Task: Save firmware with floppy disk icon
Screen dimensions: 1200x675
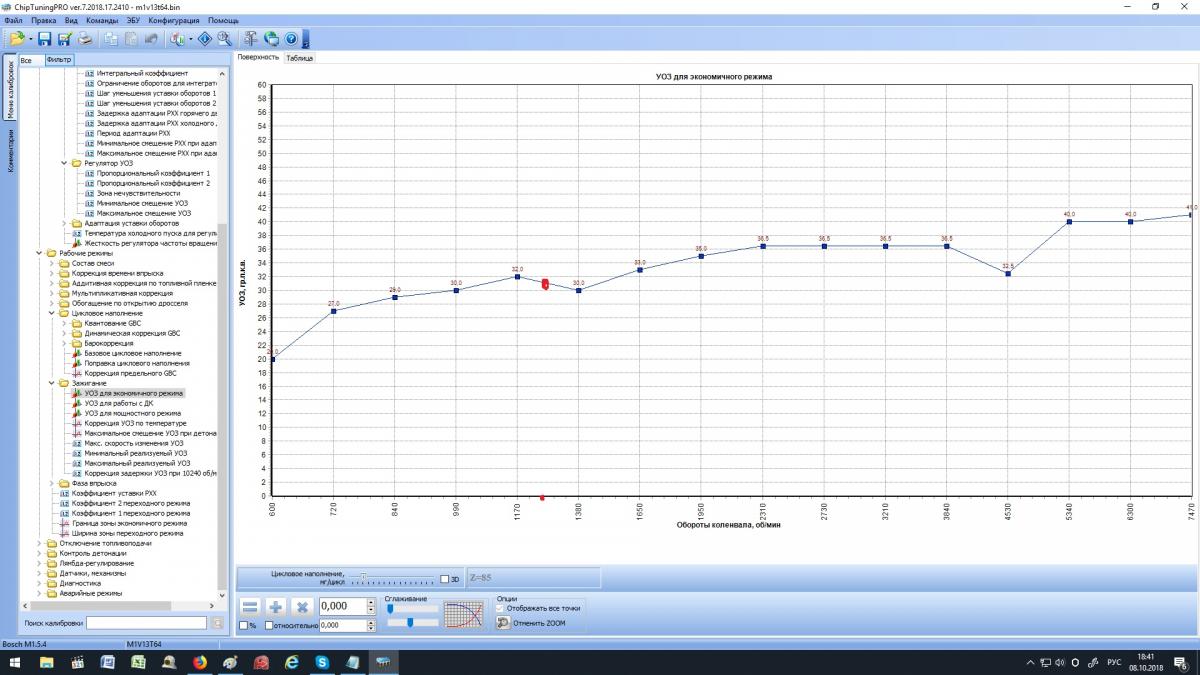Action: tap(45, 39)
